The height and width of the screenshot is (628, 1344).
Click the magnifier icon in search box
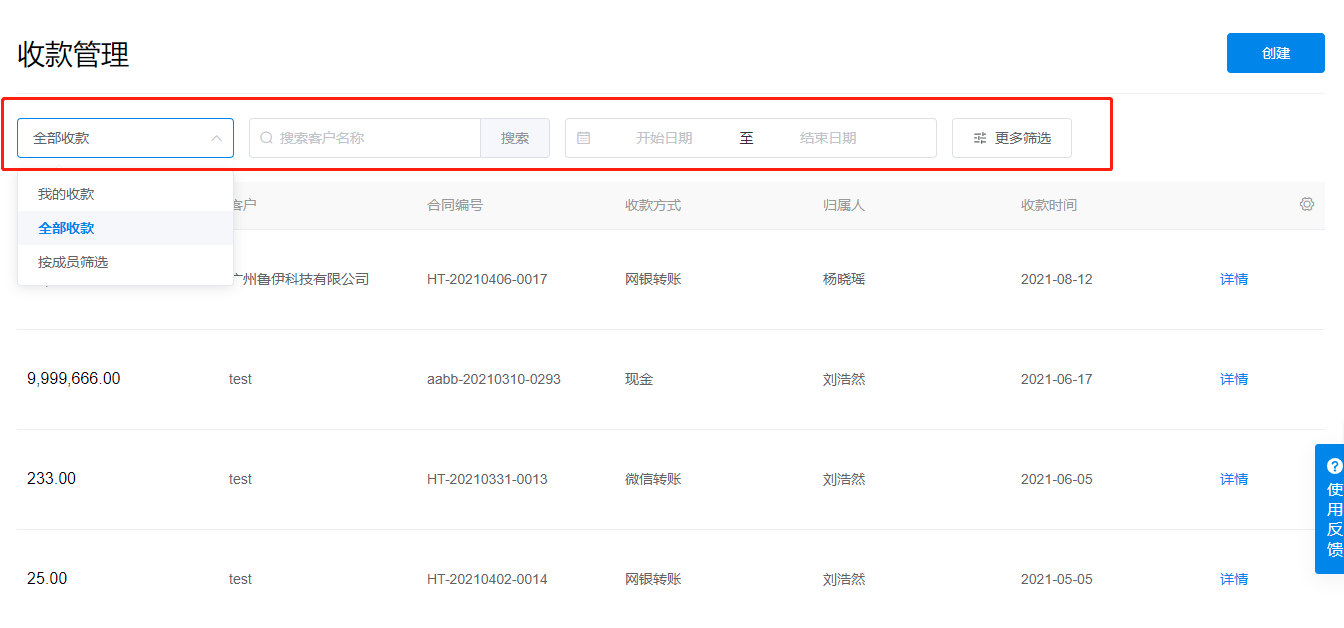coord(267,138)
